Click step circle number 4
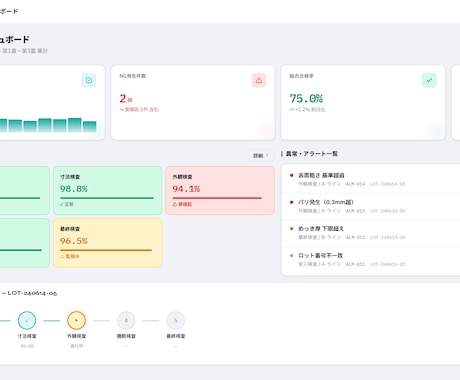Screen dimensions: 460x380 tap(126, 320)
